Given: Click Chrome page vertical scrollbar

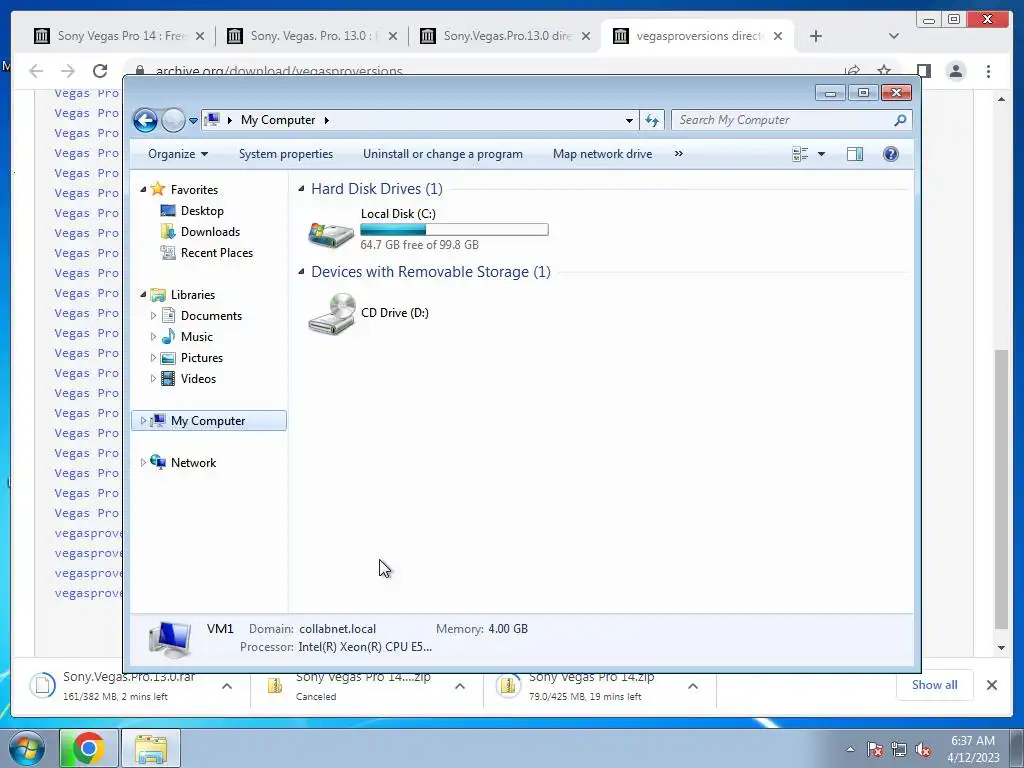Looking at the screenshot, I should 1001,488.
